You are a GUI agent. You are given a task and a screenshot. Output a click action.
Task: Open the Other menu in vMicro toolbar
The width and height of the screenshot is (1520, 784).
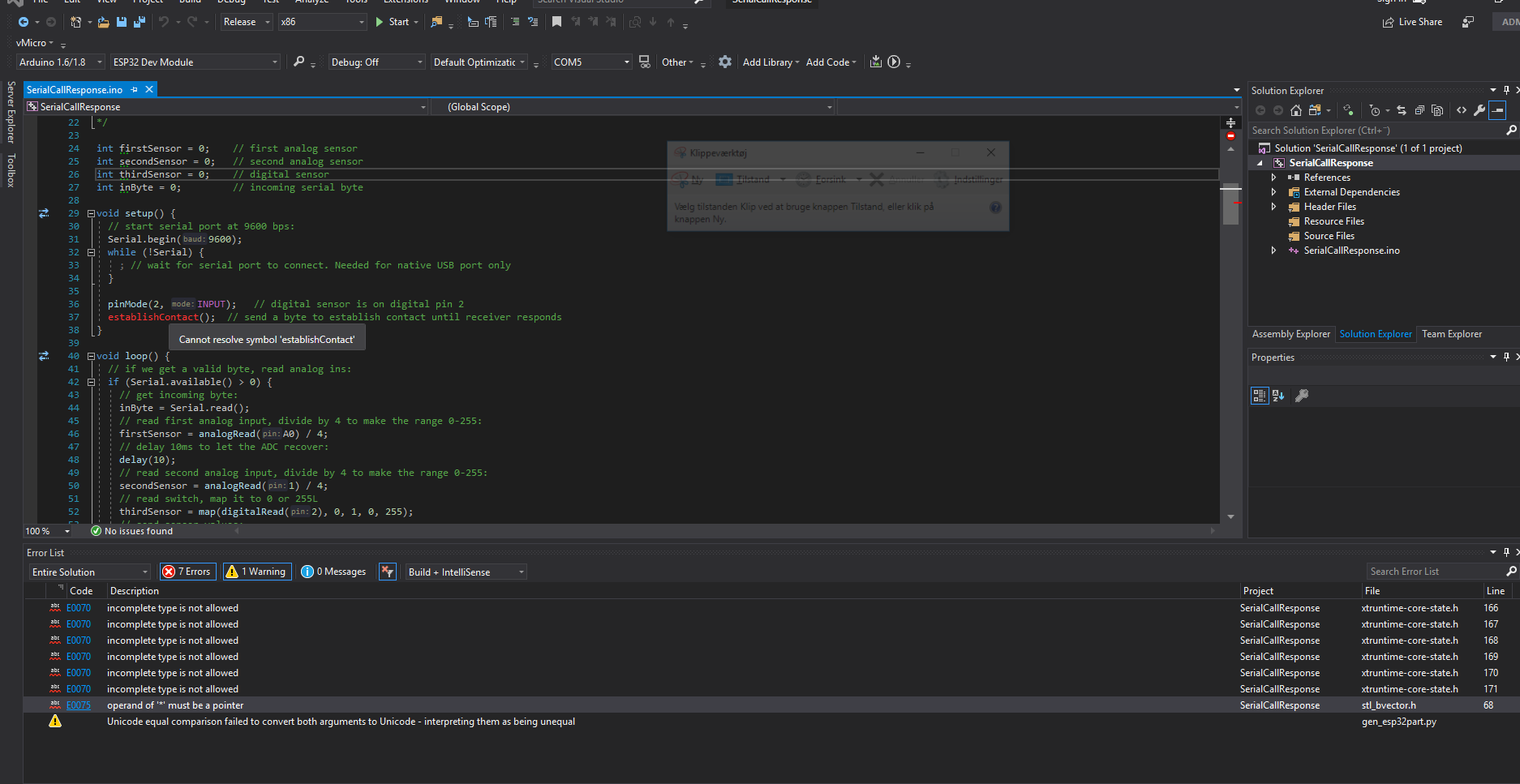677,62
